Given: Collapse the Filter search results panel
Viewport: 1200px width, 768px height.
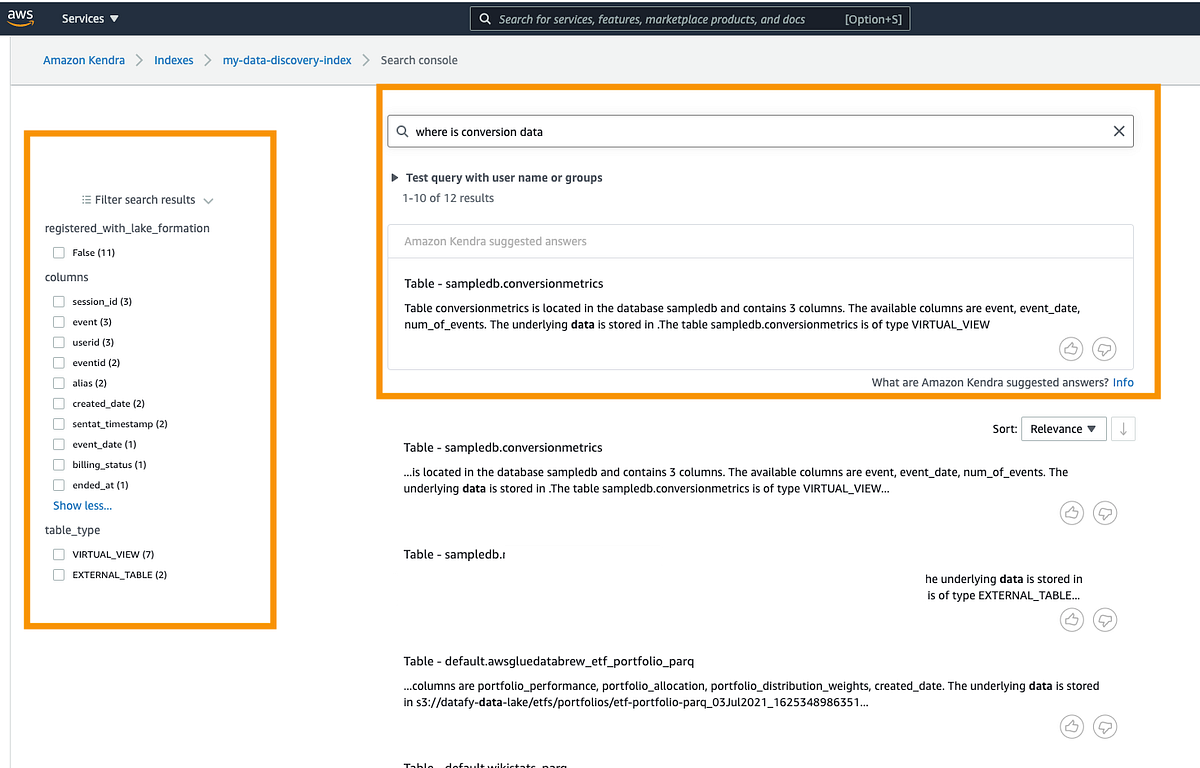Looking at the screenshot, I should coord(208,200).
